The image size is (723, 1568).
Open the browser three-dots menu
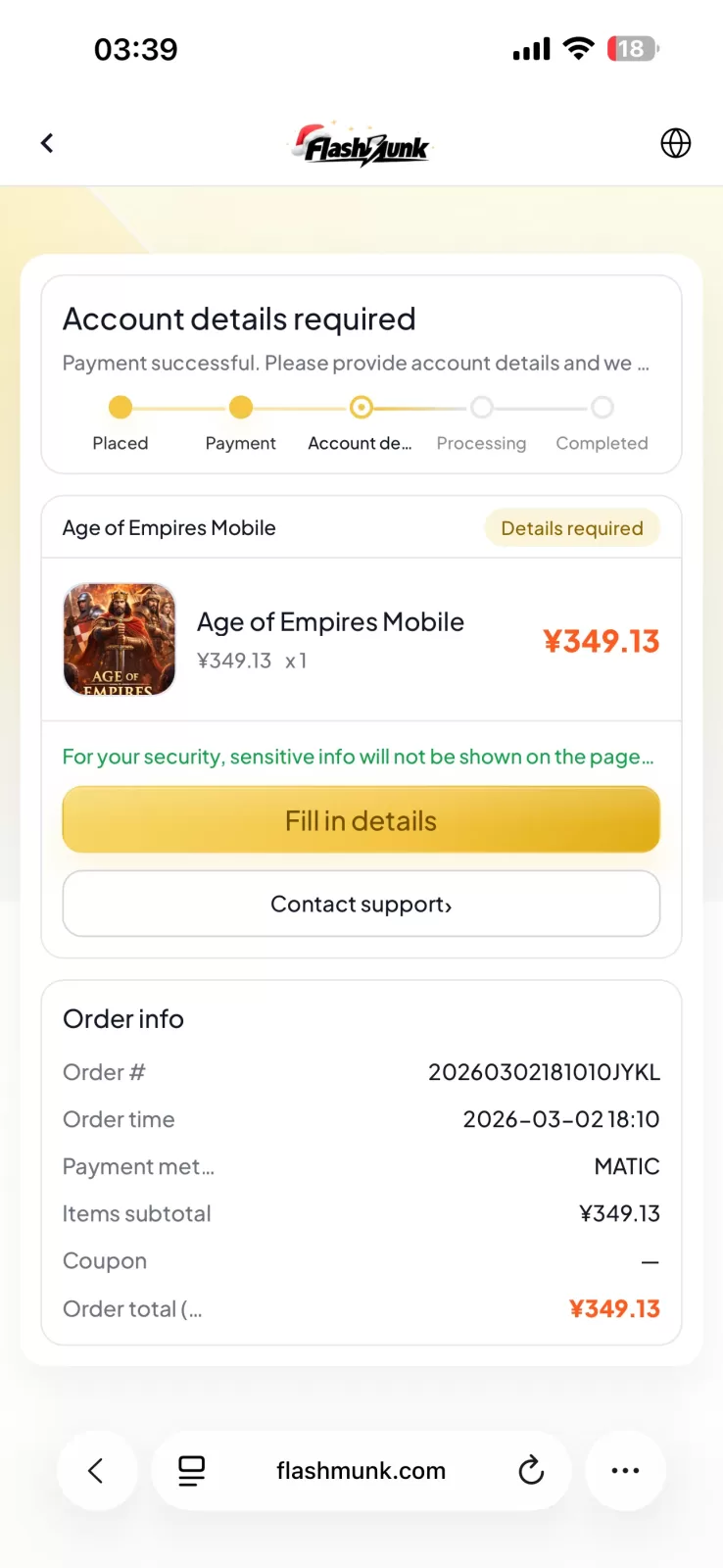coord(625,1470)
